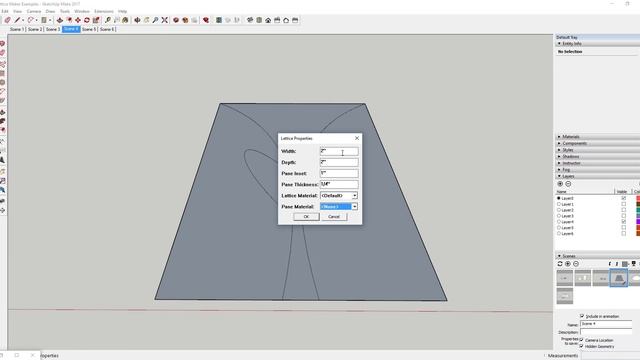Expand the Components tray panel
Viewport: 640px width, 360px height.
tap(574, 143)
